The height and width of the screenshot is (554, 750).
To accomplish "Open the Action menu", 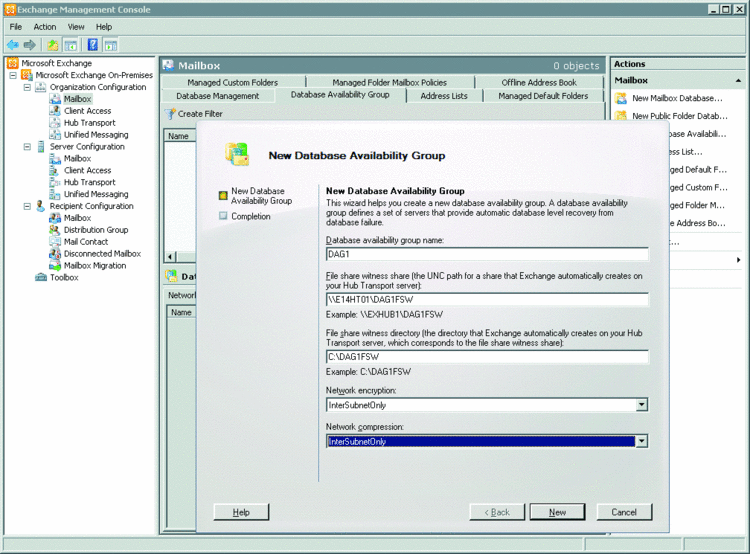I will pos(44,27).
